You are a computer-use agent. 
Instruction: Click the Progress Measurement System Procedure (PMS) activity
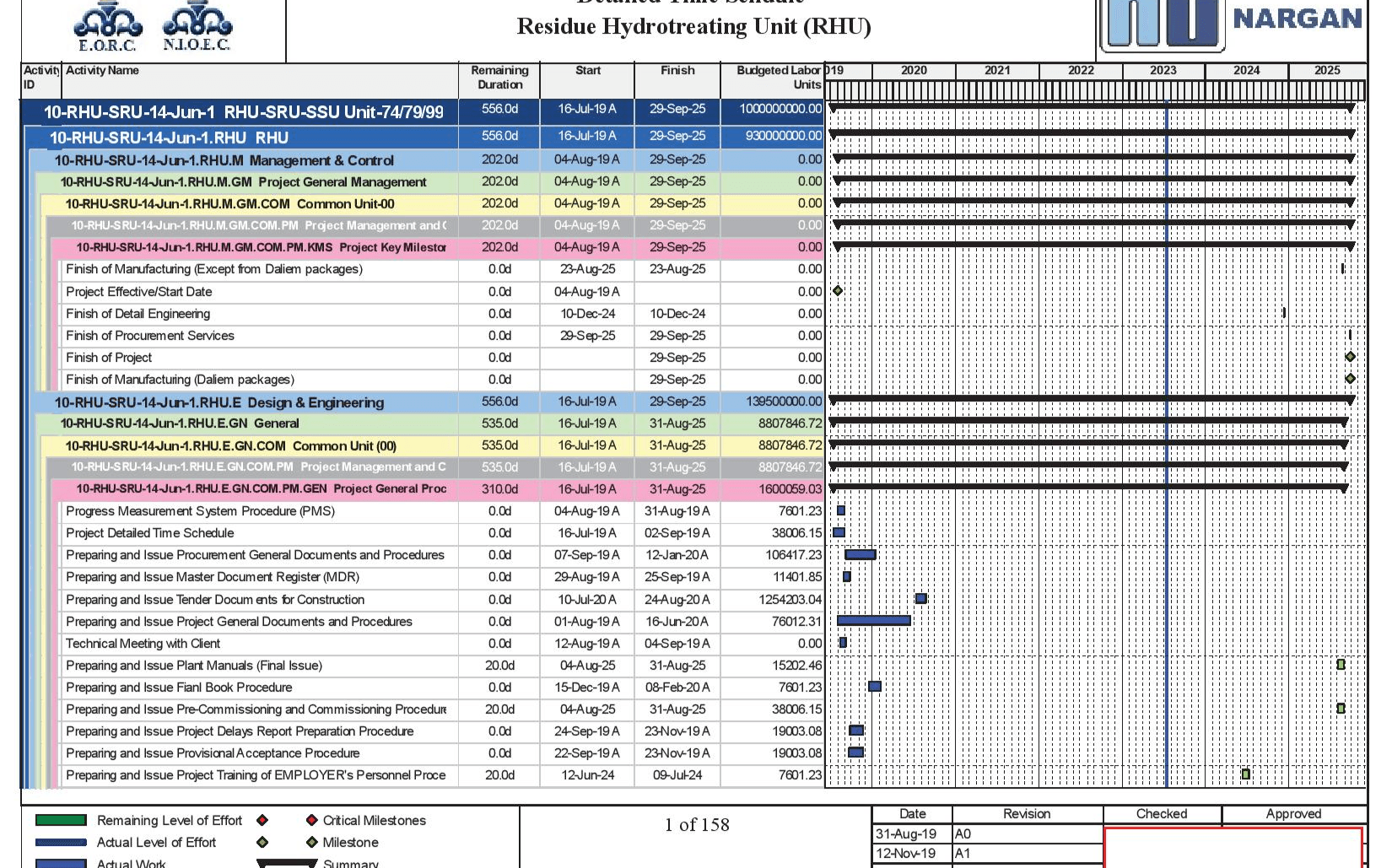click(x=201, y=511)
